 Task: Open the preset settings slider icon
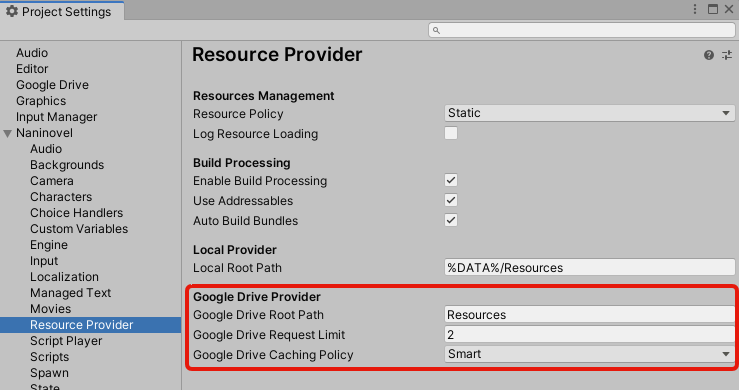pos(727,55)
